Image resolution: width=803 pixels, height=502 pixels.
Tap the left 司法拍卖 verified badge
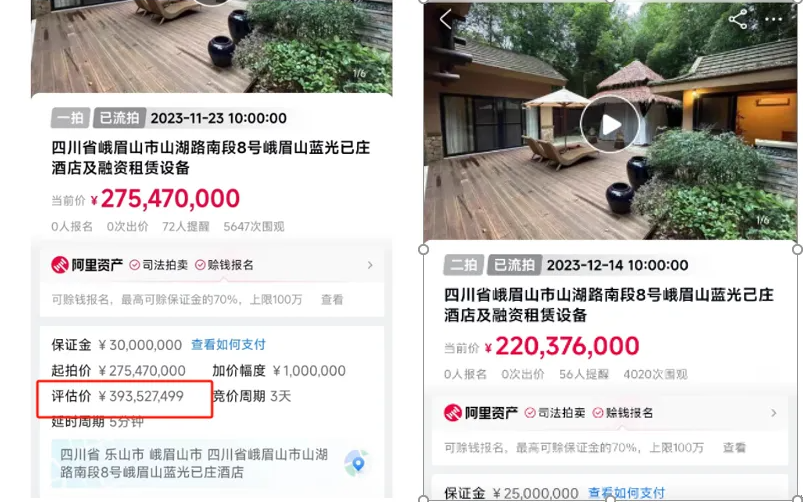[x=159, y=265]
